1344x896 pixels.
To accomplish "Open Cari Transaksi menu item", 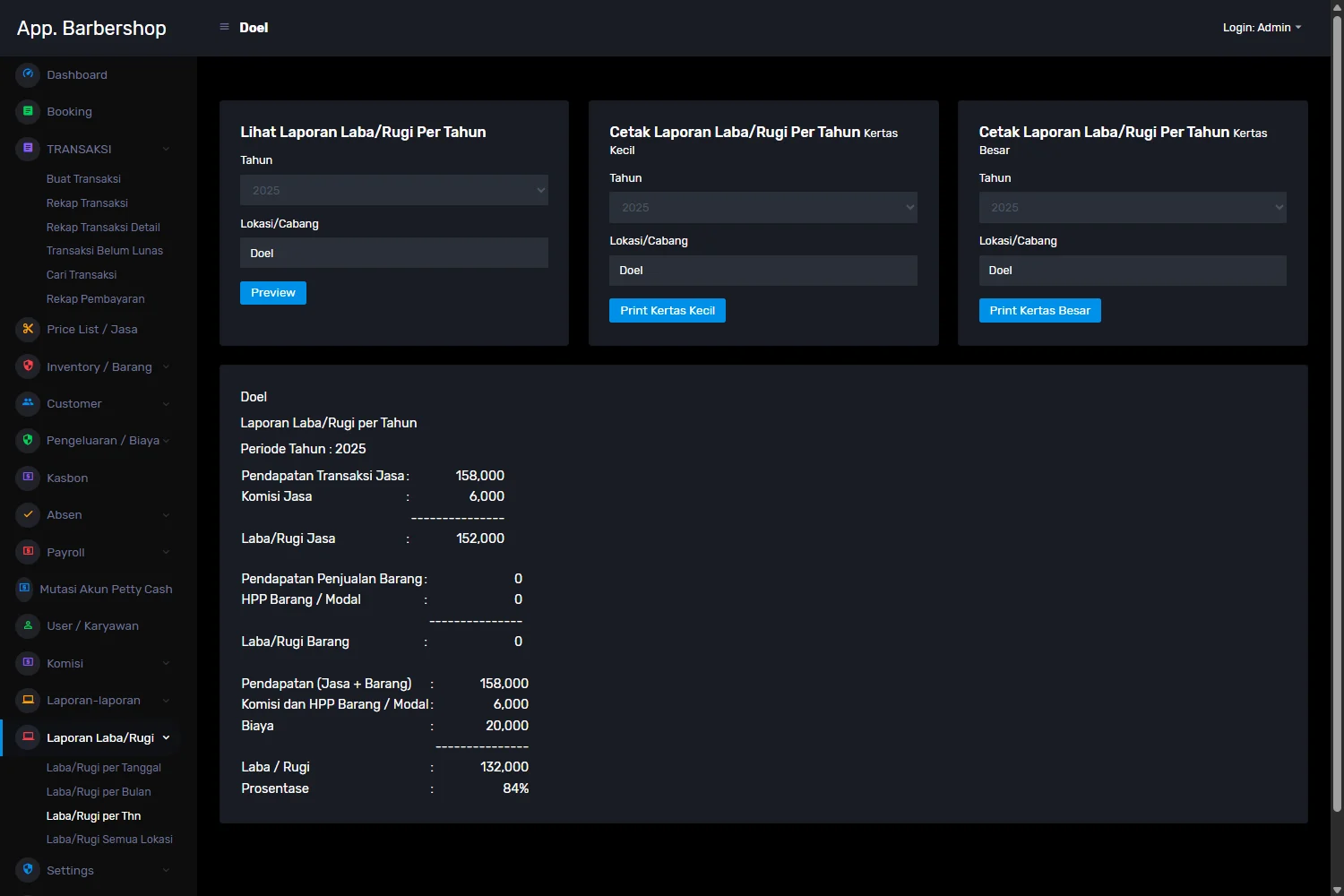I will tap(82, 275).
